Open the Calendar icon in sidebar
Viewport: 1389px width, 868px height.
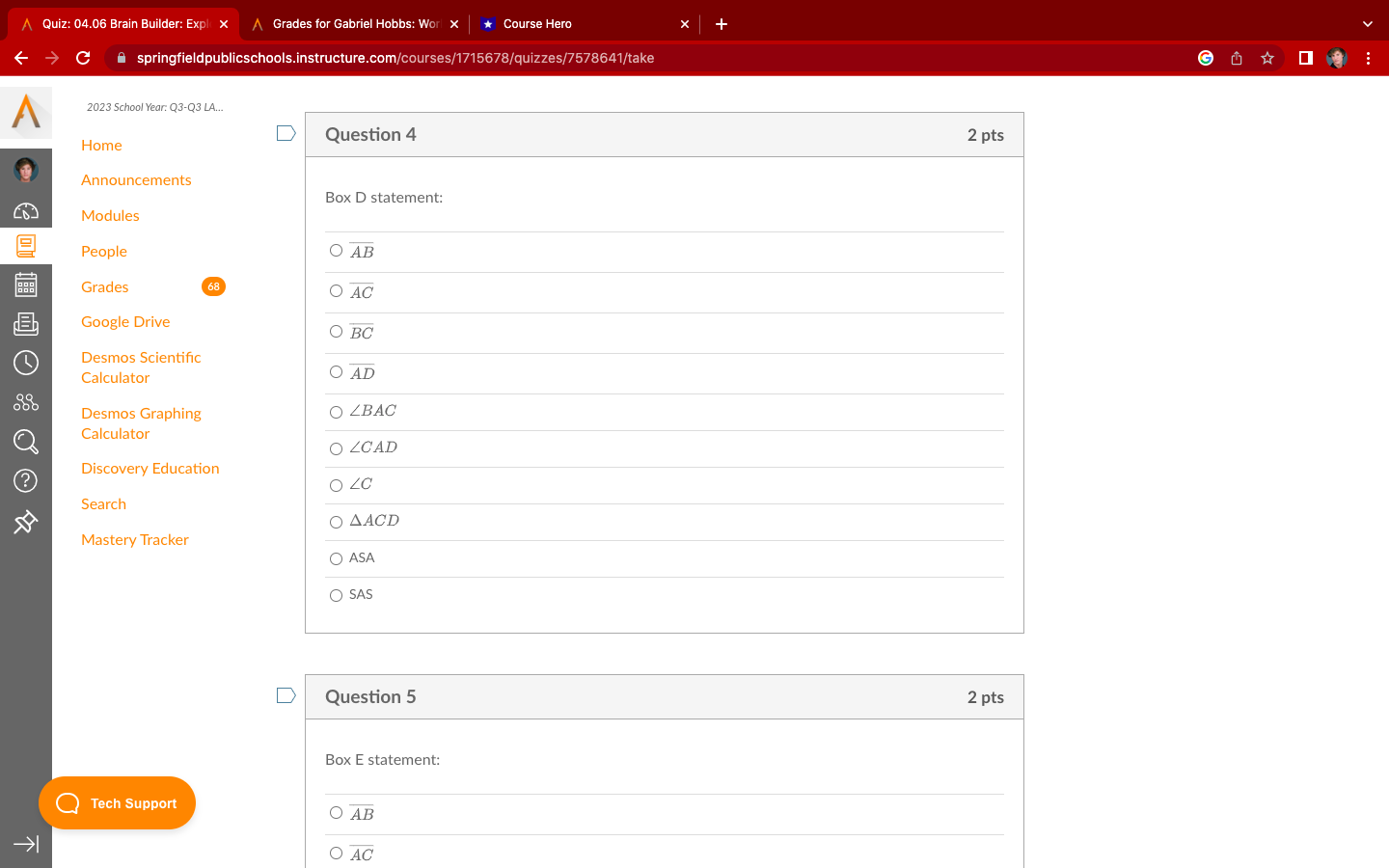(x=26, y=285)
